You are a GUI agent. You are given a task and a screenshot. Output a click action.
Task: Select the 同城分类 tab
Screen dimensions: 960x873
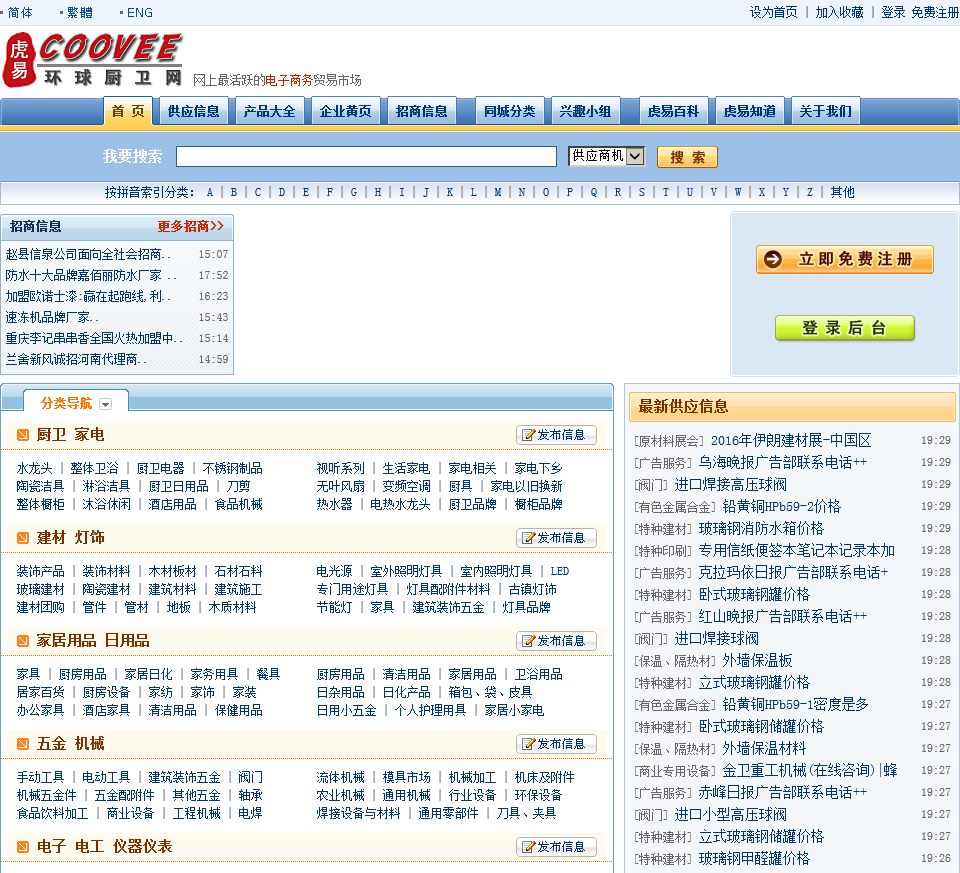(509, 111)
